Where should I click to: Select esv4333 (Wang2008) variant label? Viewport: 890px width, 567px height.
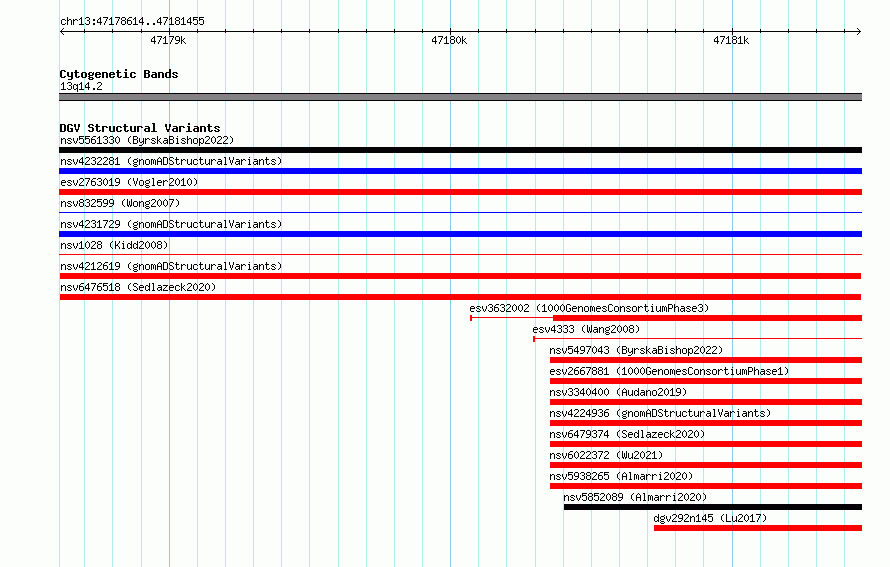[586, 329]
